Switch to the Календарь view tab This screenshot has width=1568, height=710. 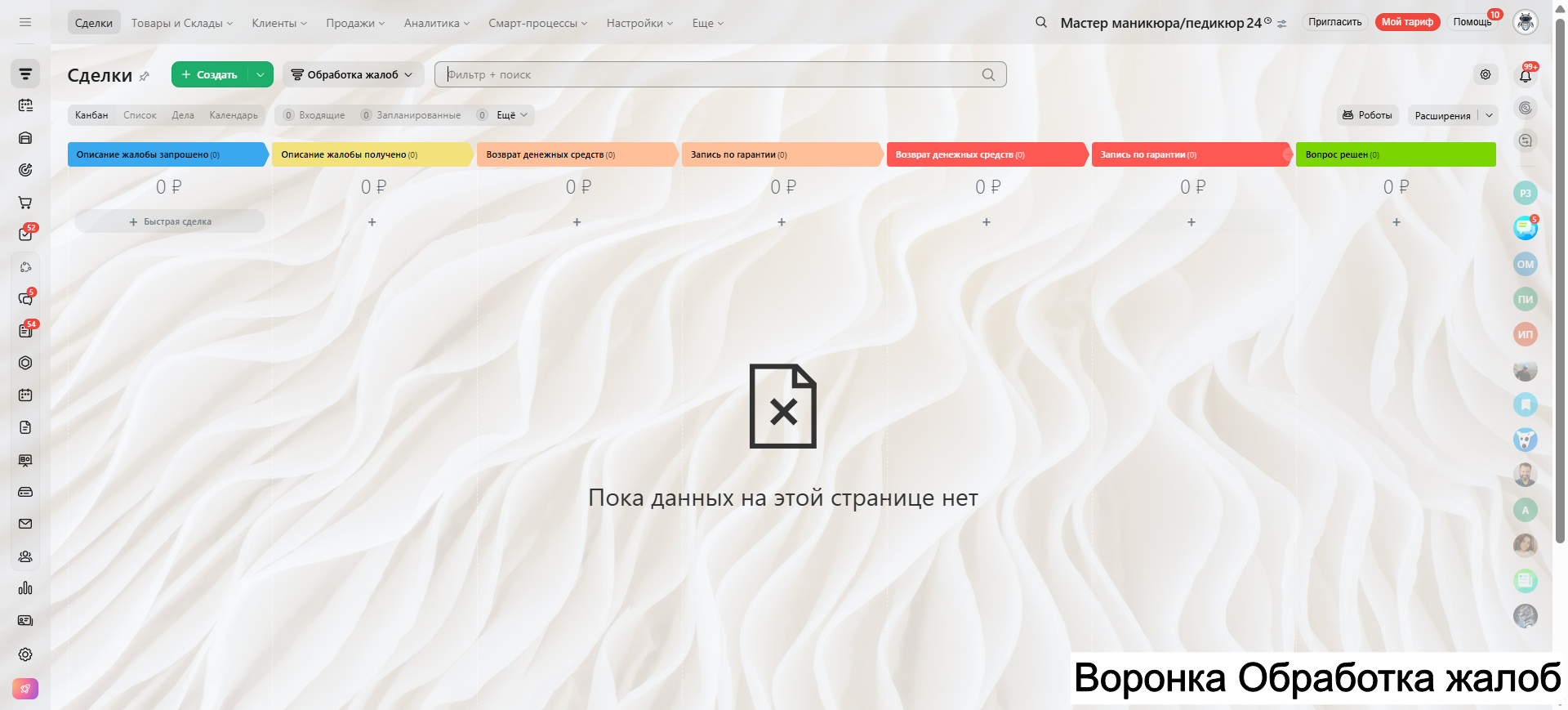coord(234,115)
